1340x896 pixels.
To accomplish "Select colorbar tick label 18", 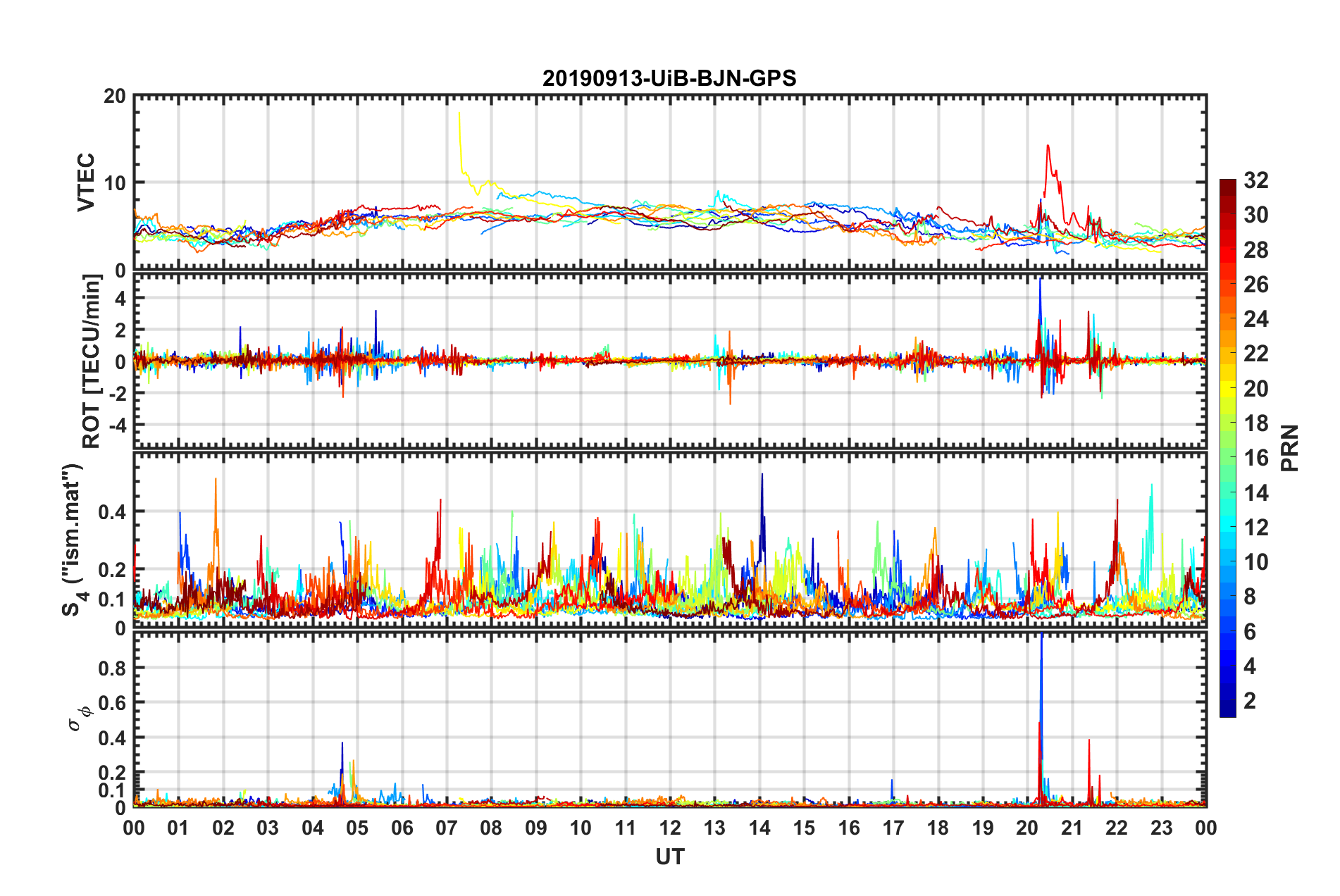I will point(1255,423).
